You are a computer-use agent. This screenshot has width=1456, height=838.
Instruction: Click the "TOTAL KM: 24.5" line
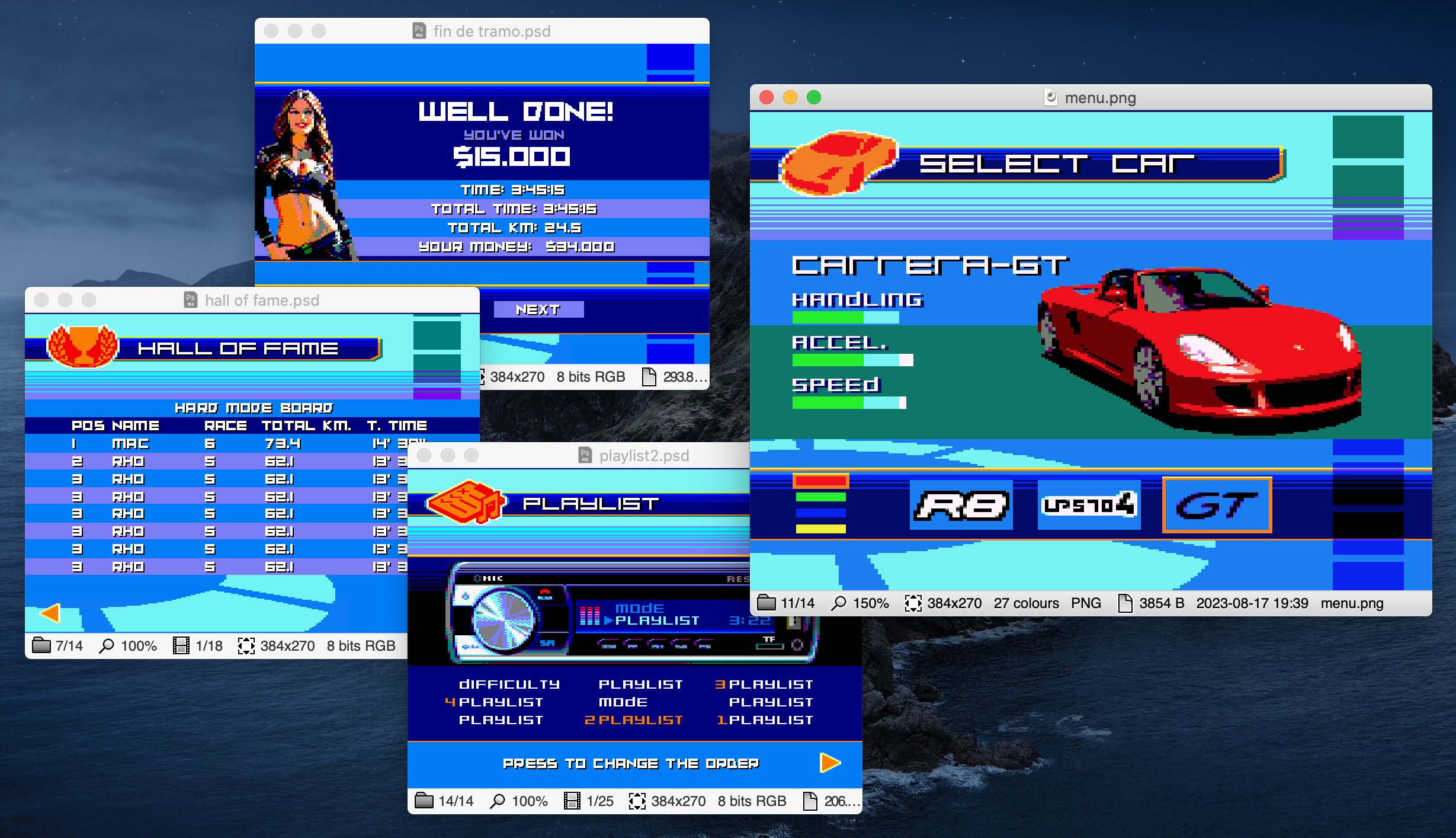click(x=514, y=228)
